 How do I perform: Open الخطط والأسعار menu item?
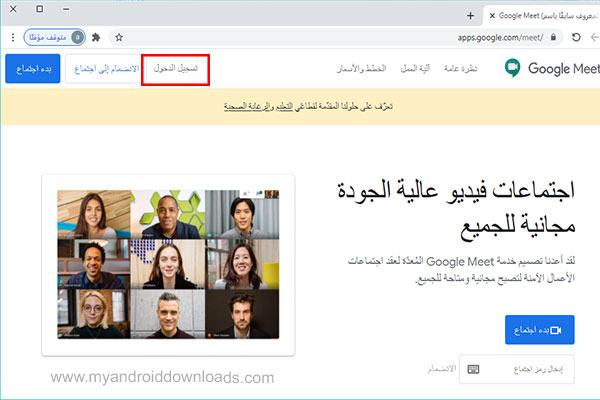click(x=361, y=69)
